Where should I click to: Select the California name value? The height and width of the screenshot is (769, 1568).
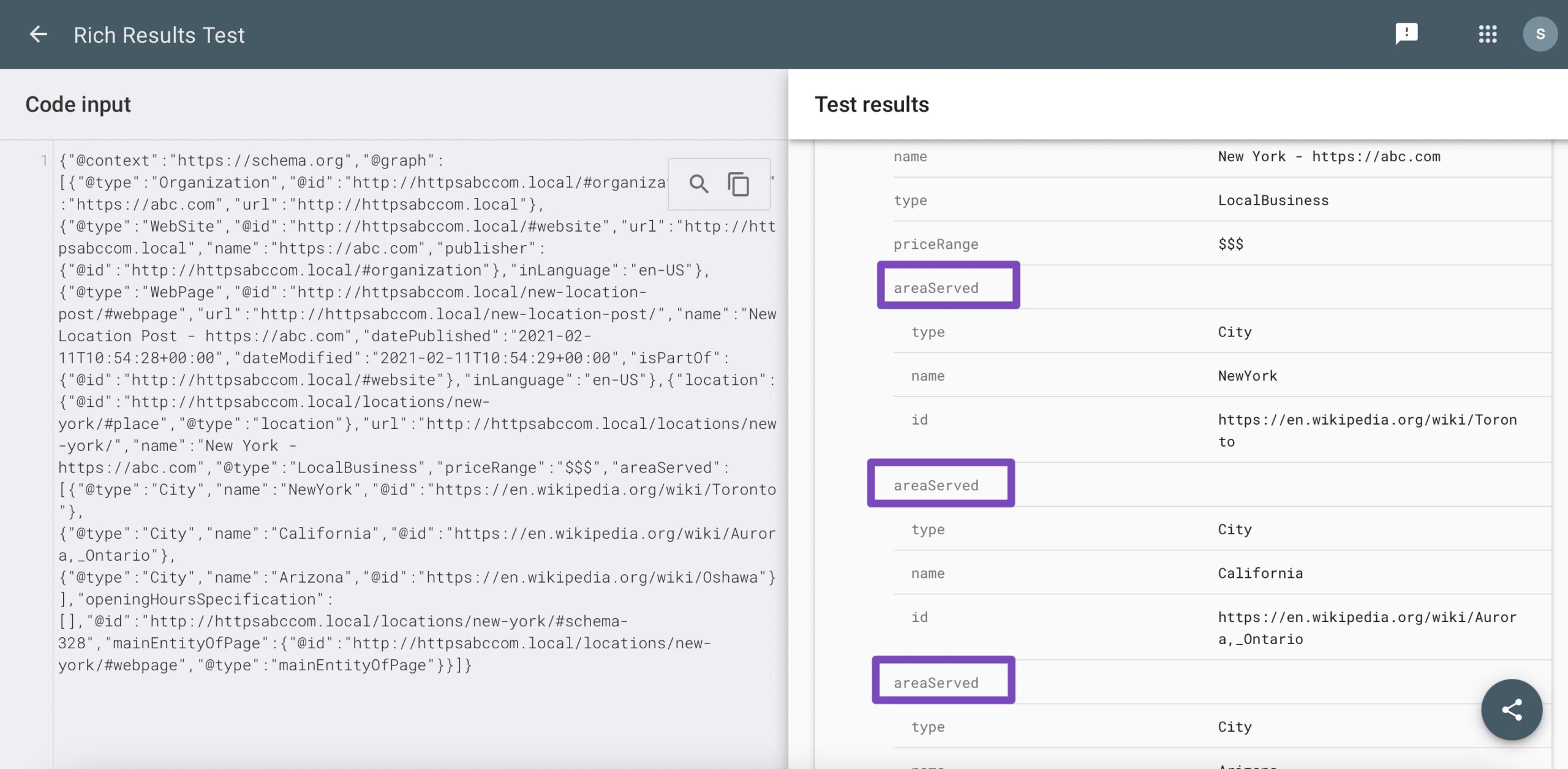tap(1260, 573)
